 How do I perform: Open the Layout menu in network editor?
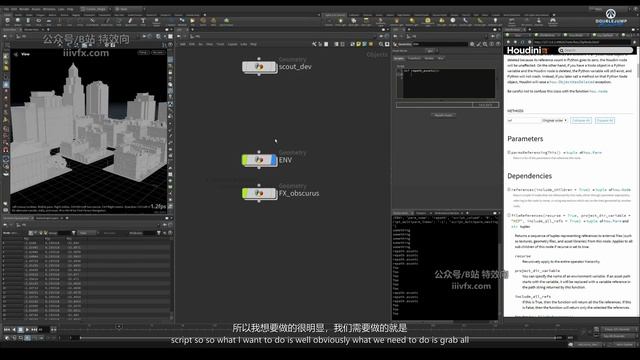pyautogui.click(x=232, y=44)
